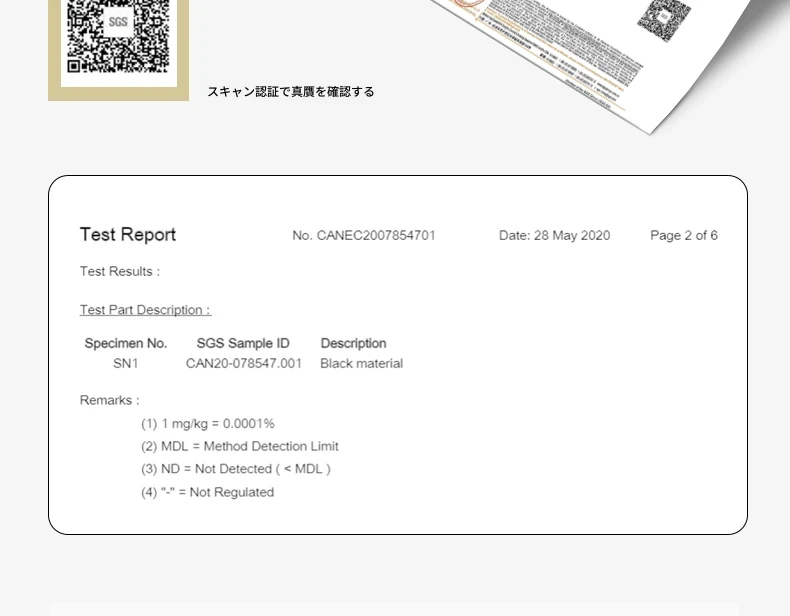The width and height of the screenshot is (790, 616).
Task: Click the "Remarks :" label
Action: click(110, 401)
